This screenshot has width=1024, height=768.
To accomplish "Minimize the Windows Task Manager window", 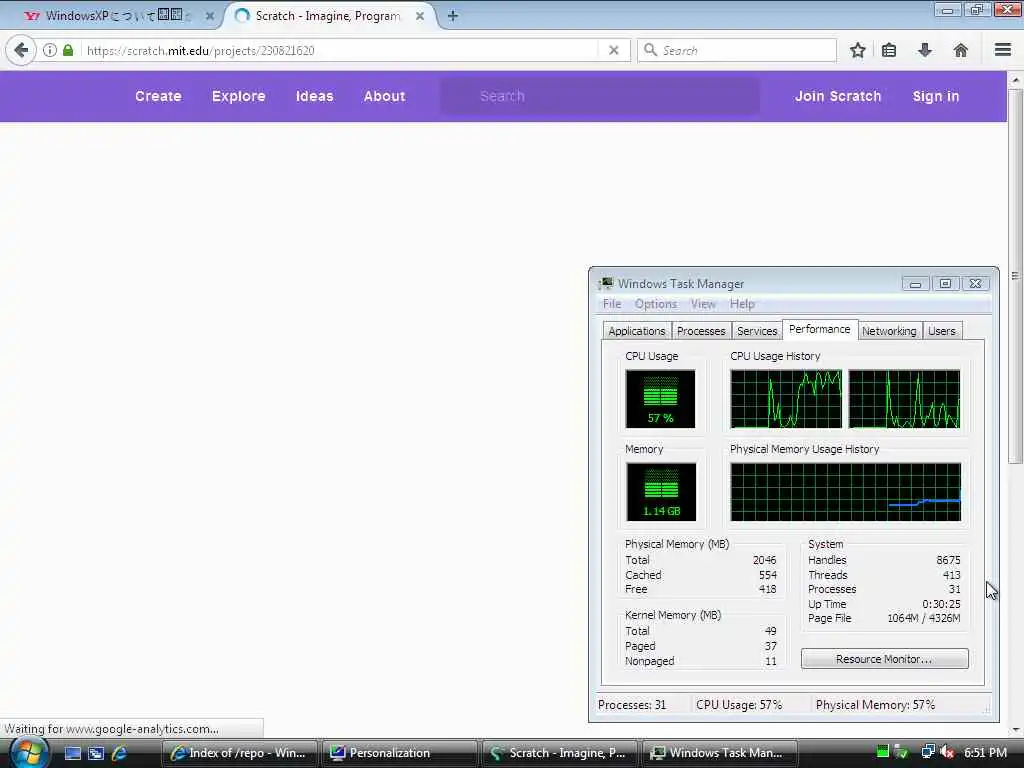I will [915, 283].
